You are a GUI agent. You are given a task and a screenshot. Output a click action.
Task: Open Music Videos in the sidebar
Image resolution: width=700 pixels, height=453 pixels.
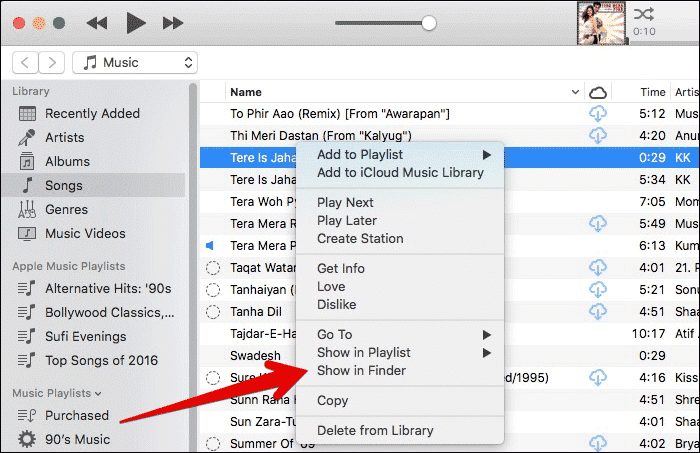(85, 233)
